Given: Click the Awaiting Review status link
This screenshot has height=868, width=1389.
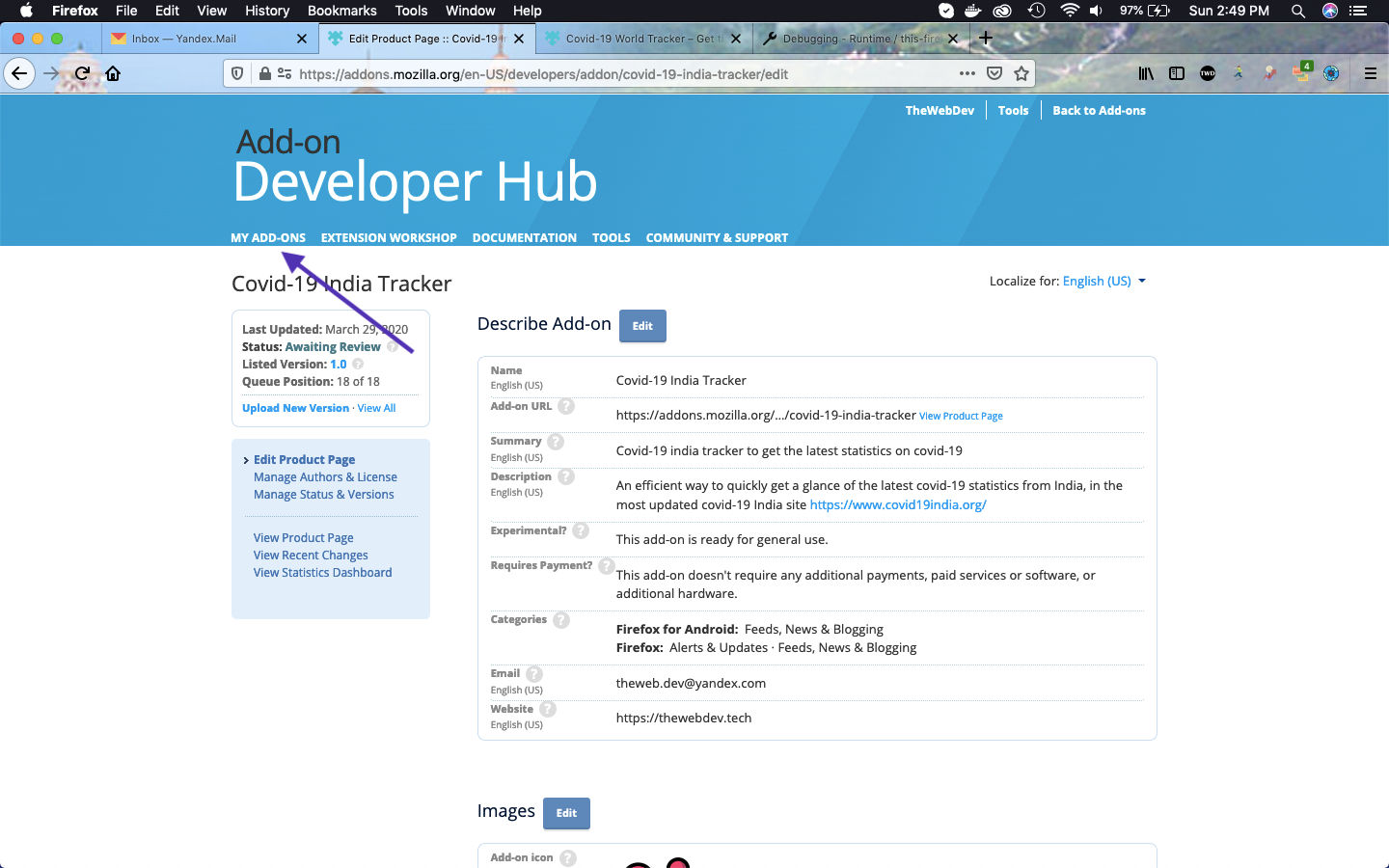Looking at the screenshot, I should point(333,347).
